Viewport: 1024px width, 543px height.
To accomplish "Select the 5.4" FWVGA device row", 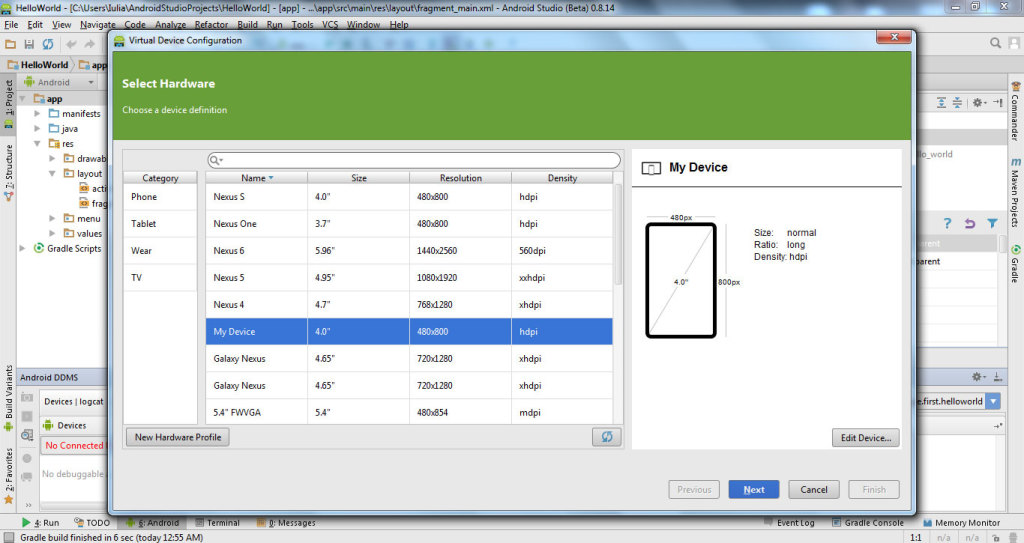I will [x=409, y=412].
